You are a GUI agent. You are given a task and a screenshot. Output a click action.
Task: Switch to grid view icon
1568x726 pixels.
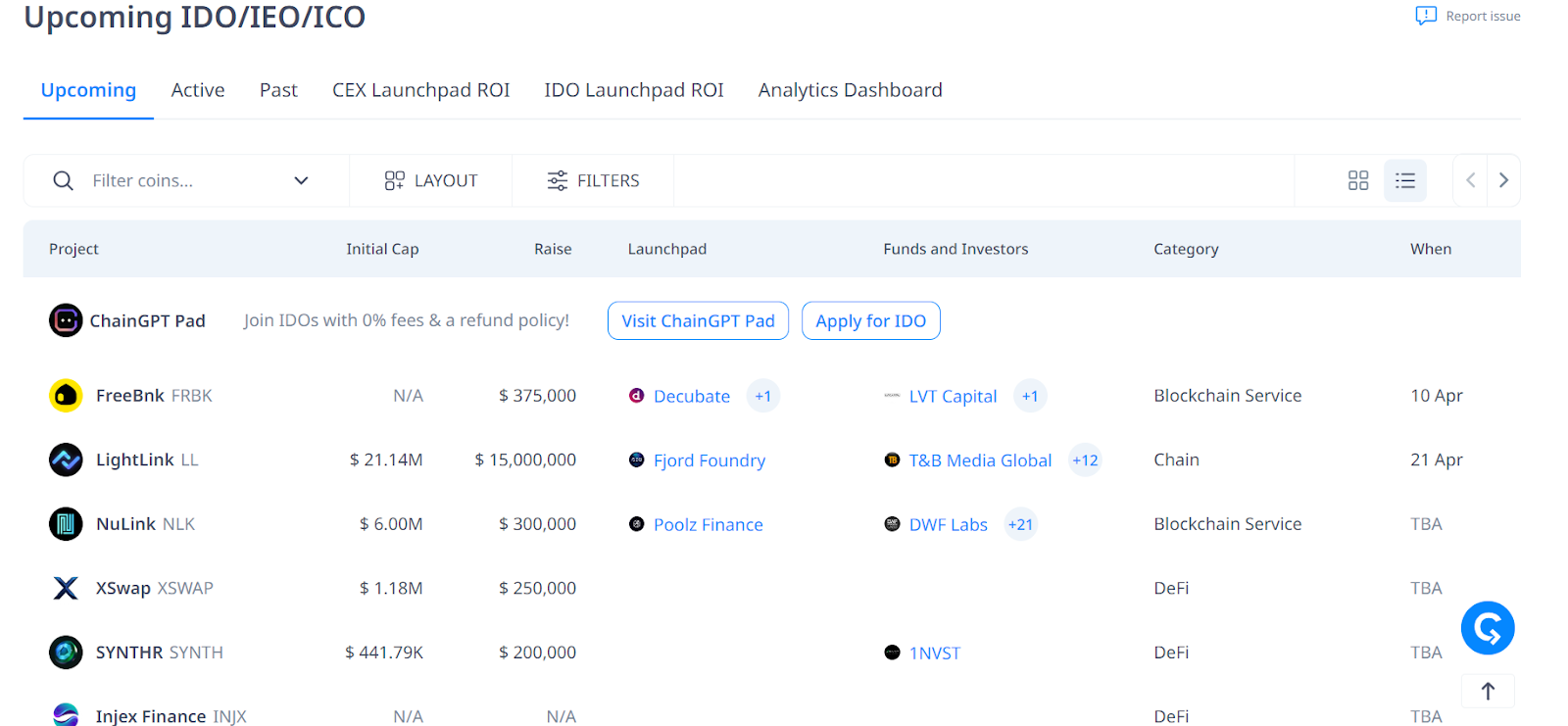[x=1358, y=180]
